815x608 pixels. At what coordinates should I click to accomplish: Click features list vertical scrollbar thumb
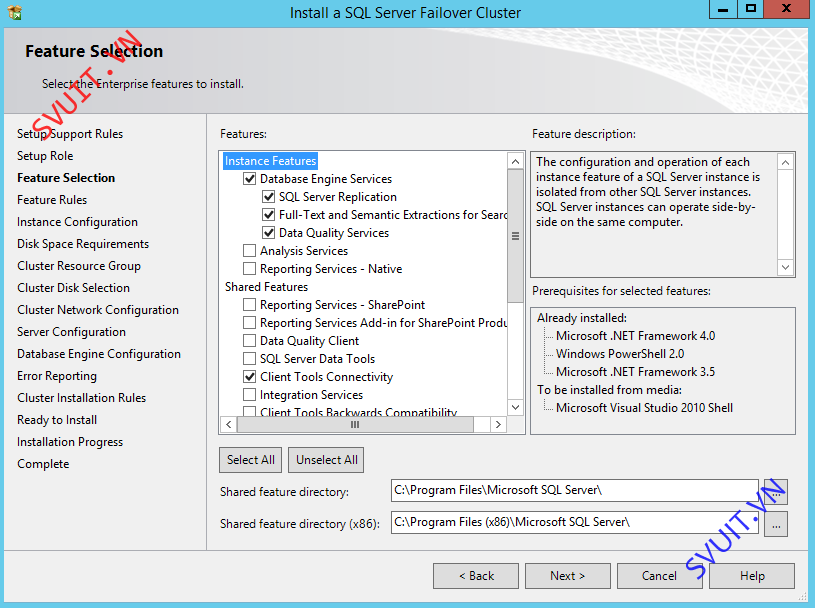tap(515, 236)
